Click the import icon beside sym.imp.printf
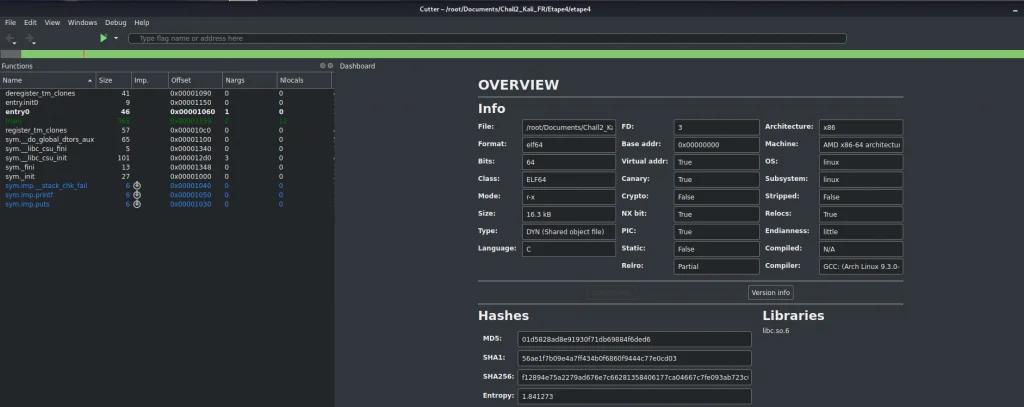 coord(137,194)
